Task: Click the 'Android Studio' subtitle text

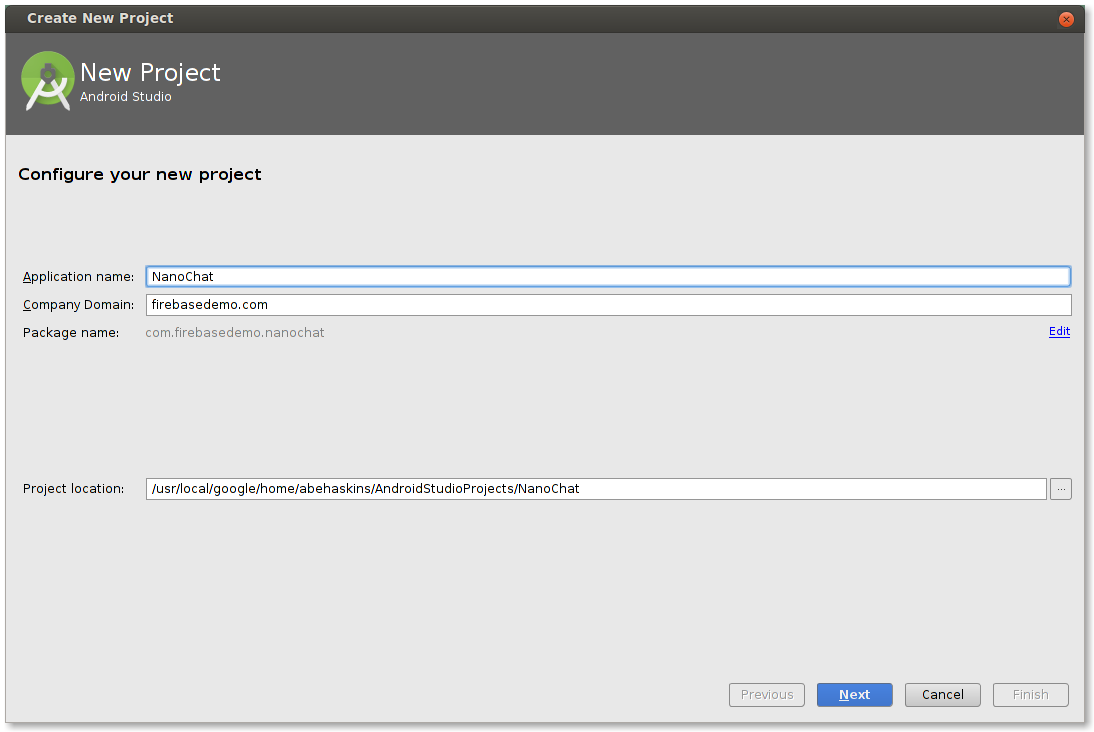Action: tap(126, 96)
